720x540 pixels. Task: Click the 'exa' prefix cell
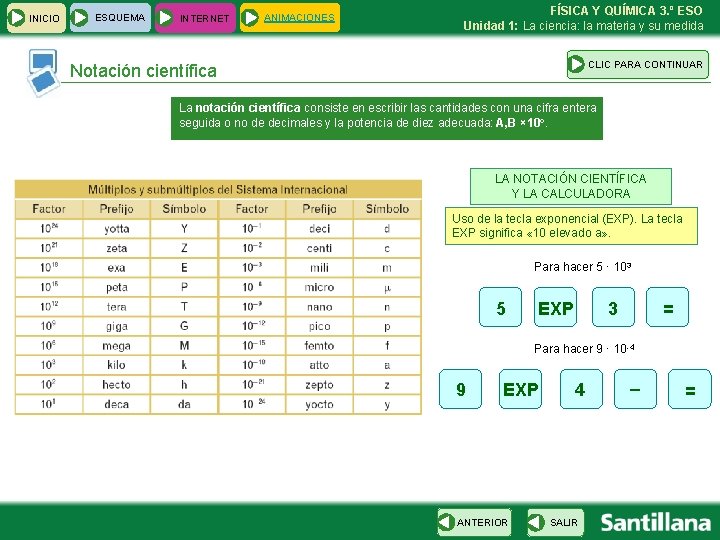117,268
